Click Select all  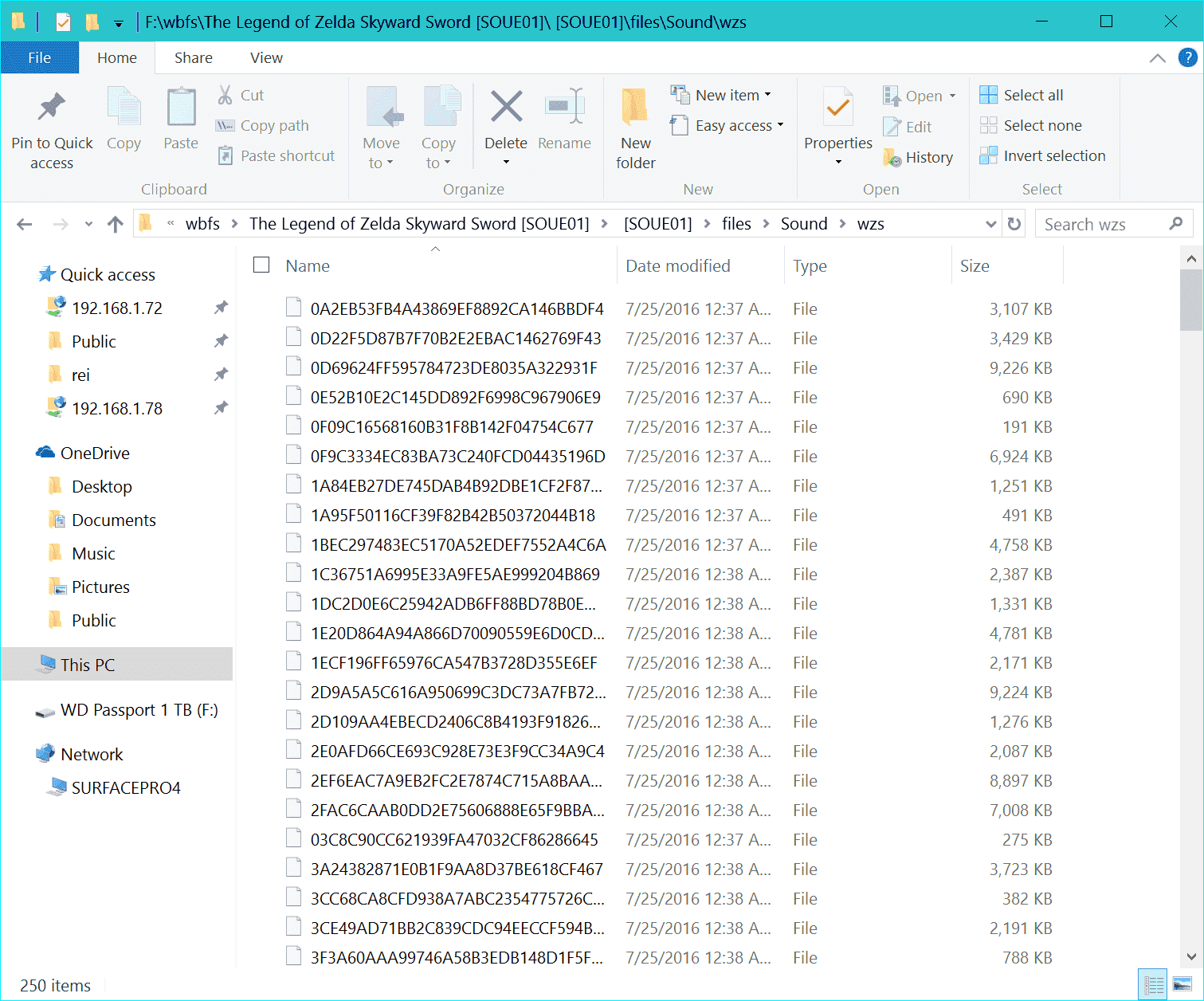point(1022,95)
